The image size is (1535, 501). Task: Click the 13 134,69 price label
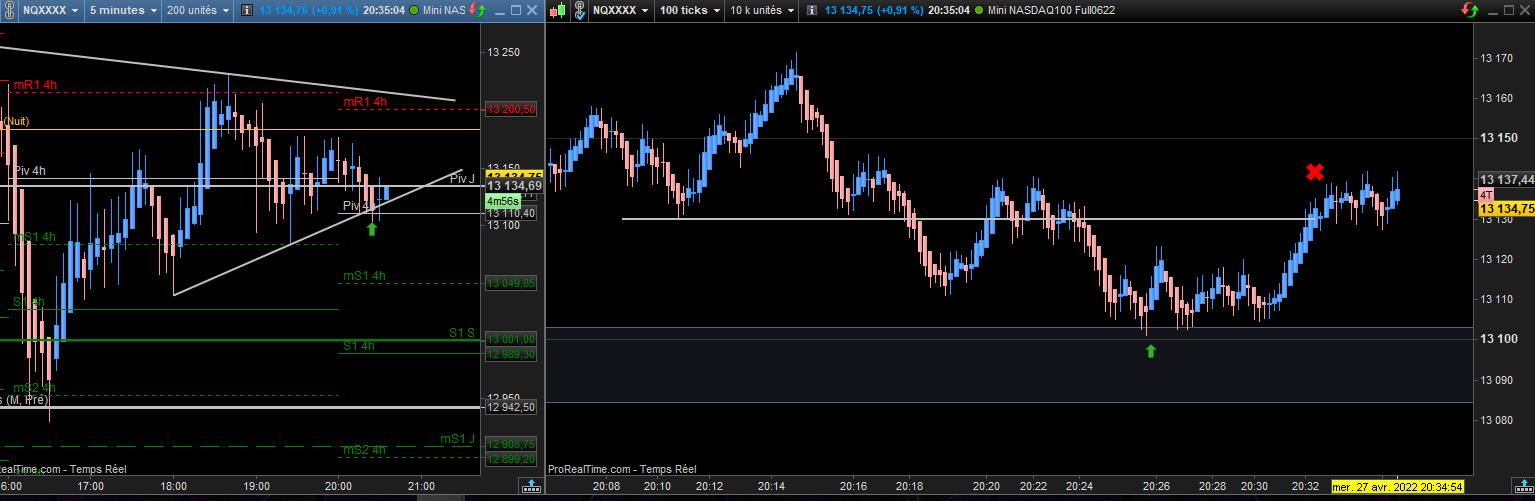click(512, 186)
